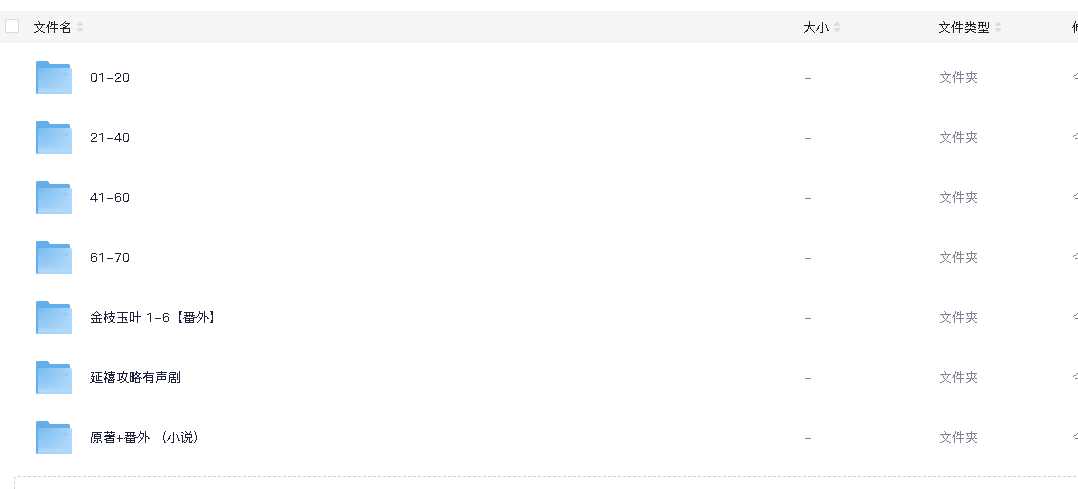Open the folder name link 01-20
1078x489 pixels.
pos(110,78)
